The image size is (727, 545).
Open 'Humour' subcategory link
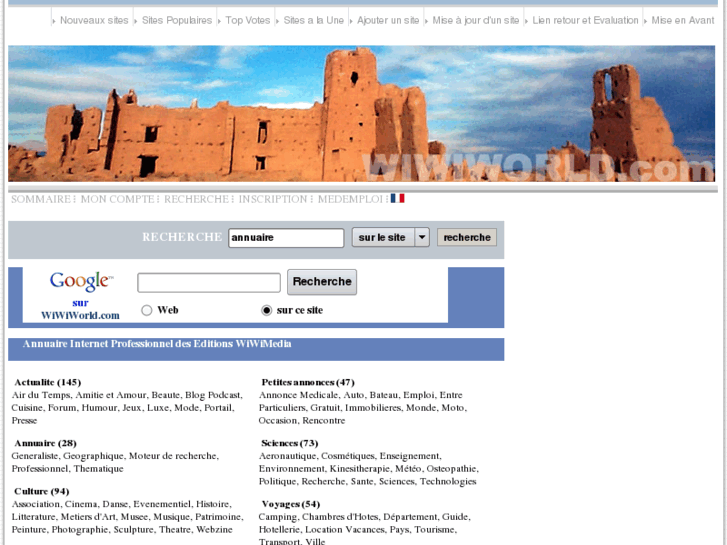pyautogui.click(x=99, y=408)
